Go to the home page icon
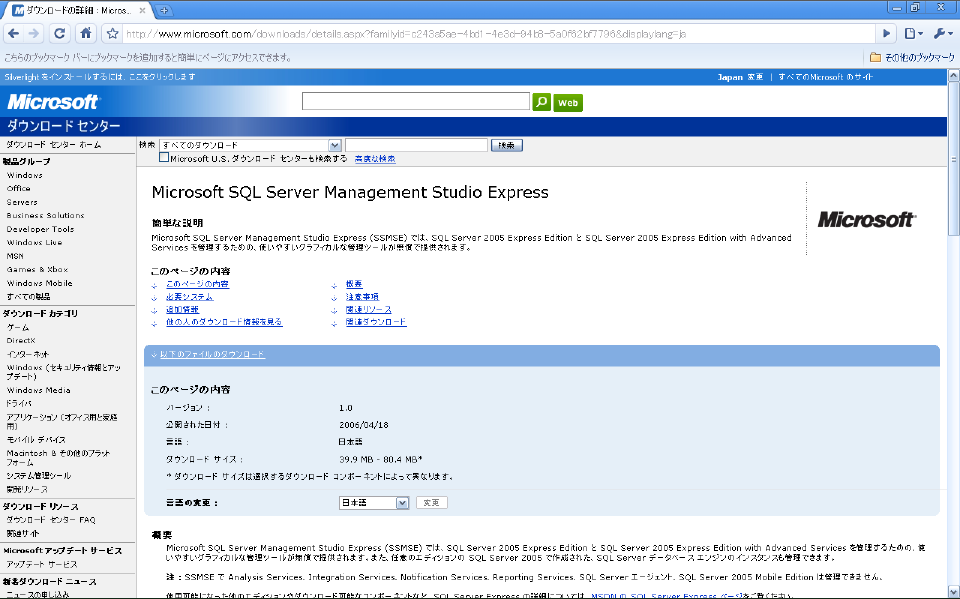Viewport: 960px width, 599px height. pyautogui.click(x=86, y=34)
